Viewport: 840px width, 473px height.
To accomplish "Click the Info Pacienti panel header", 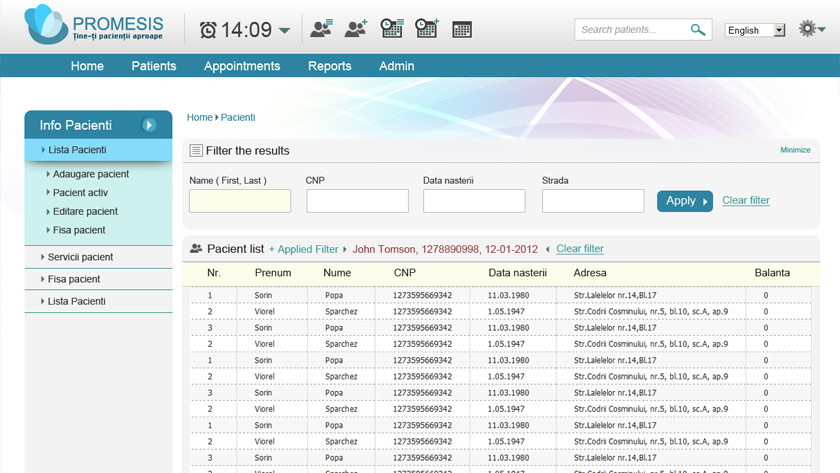I will coord(99,125).
